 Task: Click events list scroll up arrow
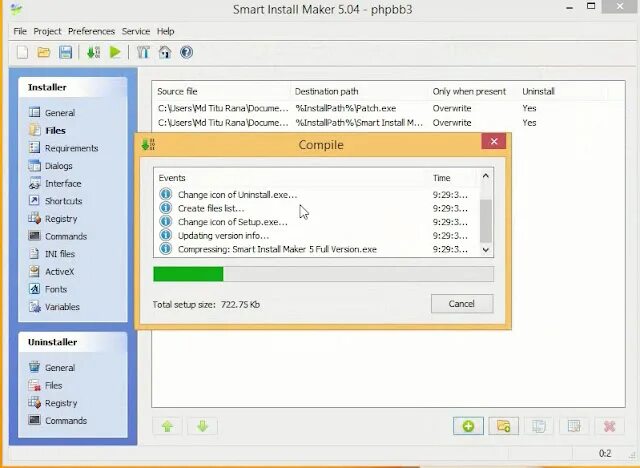486,176
